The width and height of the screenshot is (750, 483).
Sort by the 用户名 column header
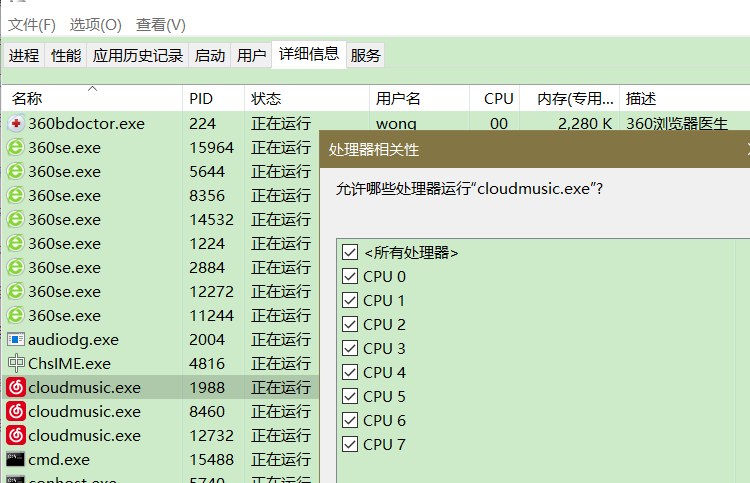point(419,99)
